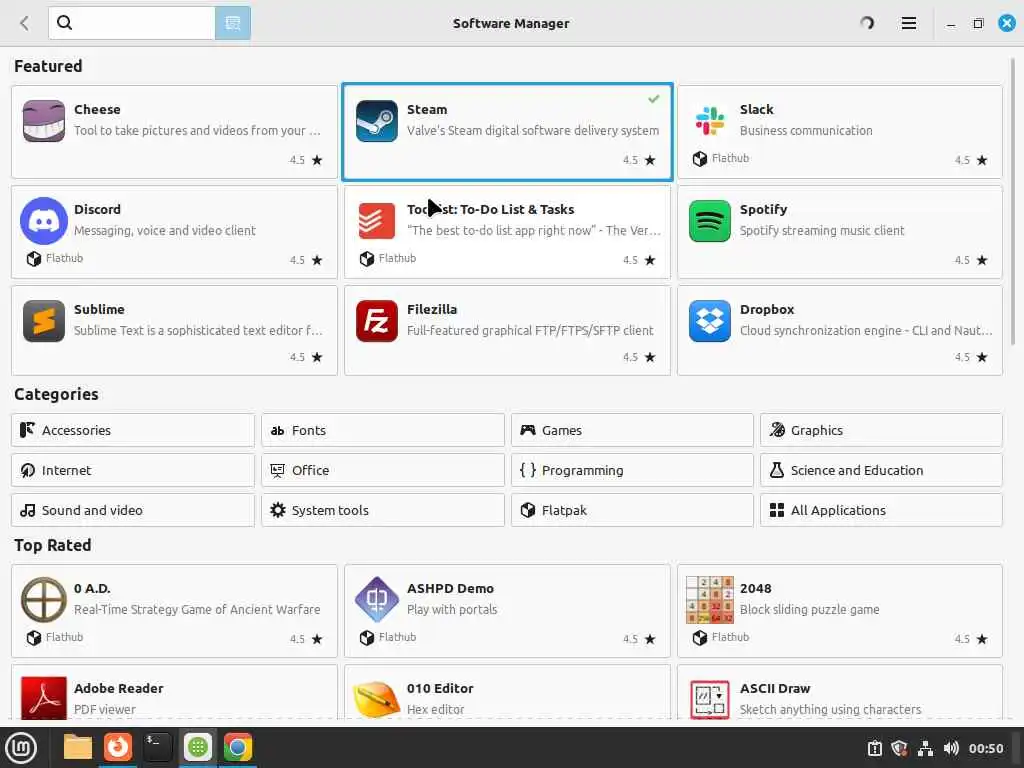Click the 0 A.D. description text

click(197, 609)
